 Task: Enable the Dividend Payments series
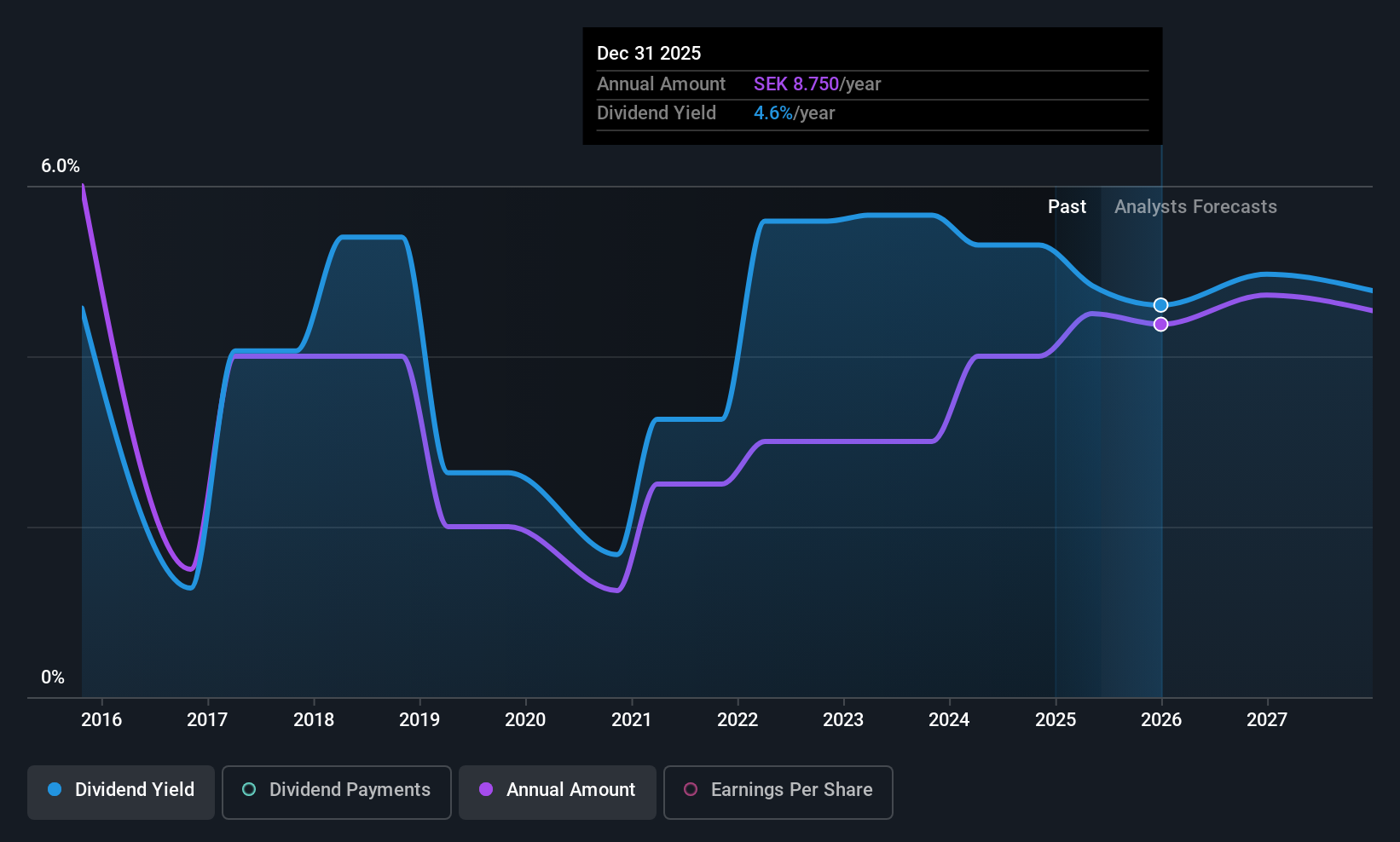coord(337,793)
